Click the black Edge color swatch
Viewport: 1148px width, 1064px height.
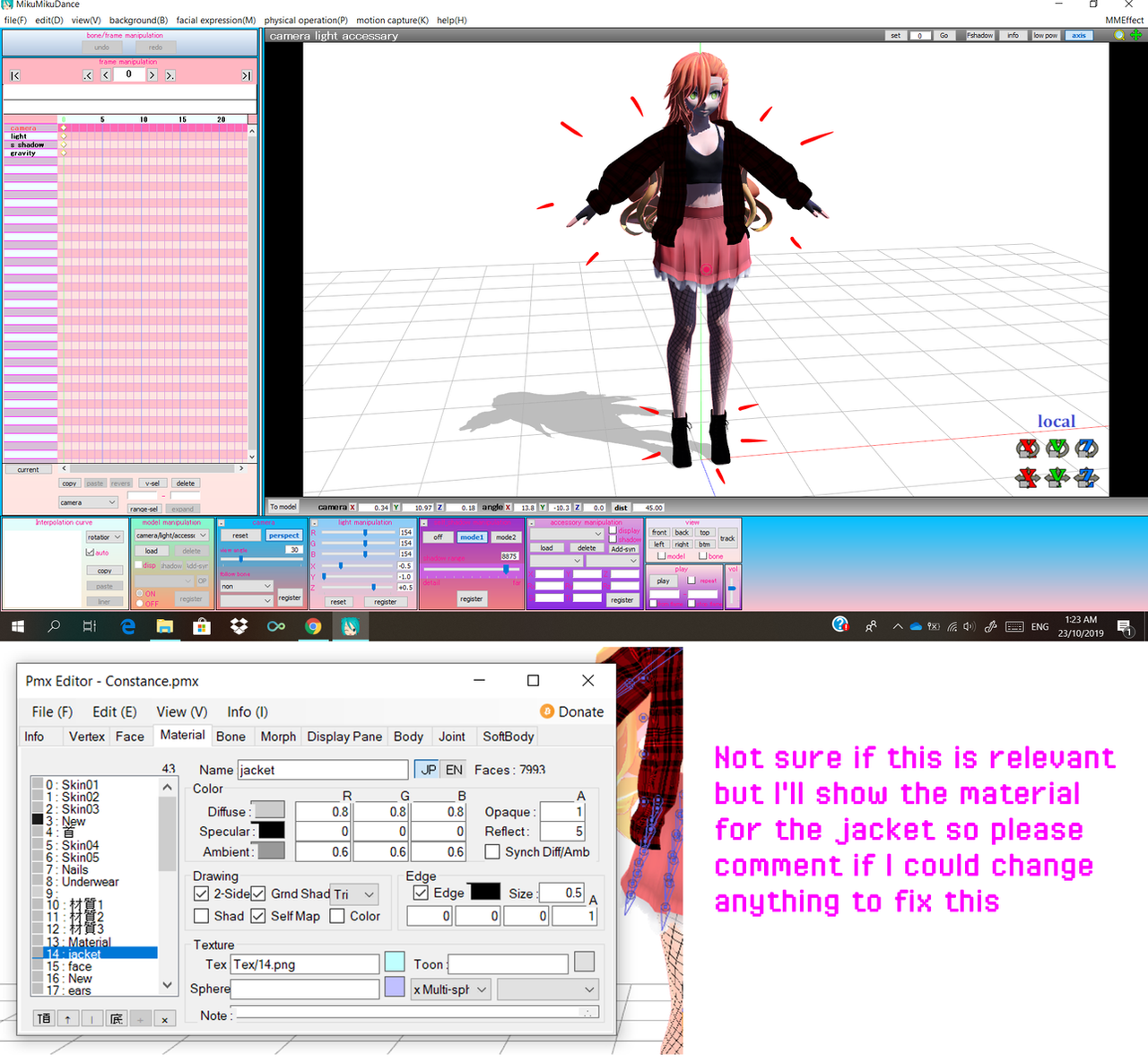pos(485,892)
